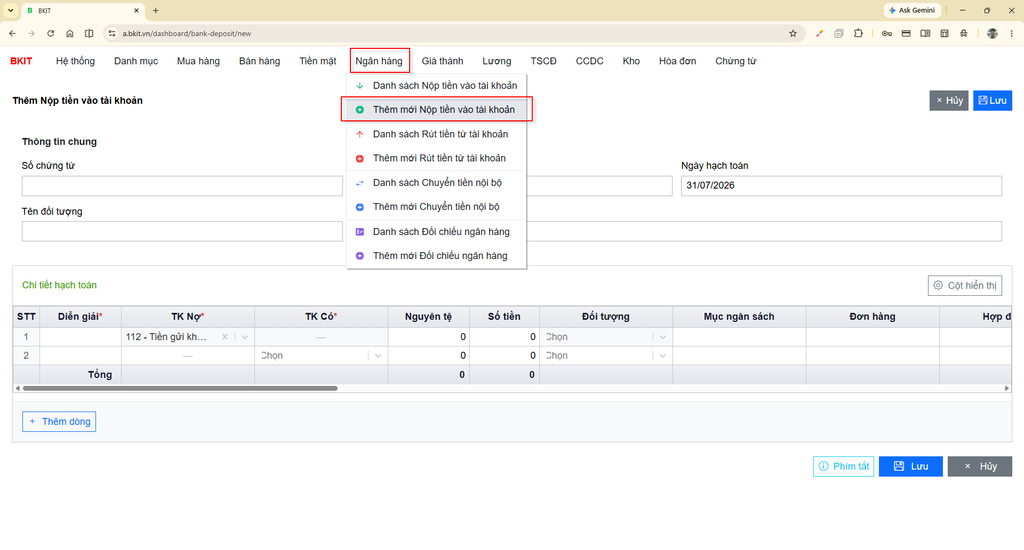The width and height of the screenshot is (1024, 550).
Task: Open the side panel reading icon
Action: (x=925, y=33)
